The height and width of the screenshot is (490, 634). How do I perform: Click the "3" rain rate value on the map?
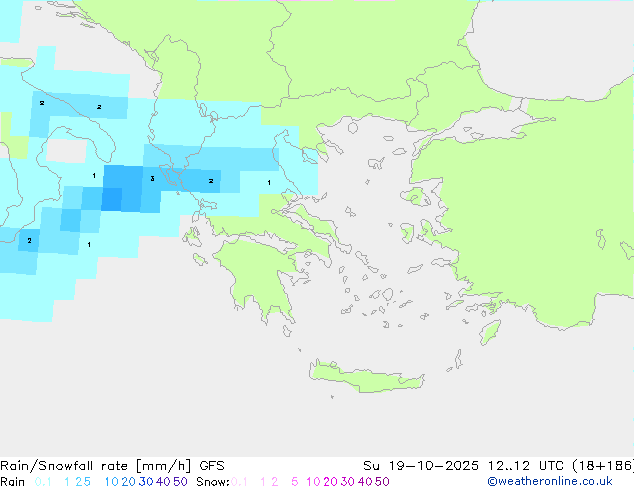(x=152, y=178)
